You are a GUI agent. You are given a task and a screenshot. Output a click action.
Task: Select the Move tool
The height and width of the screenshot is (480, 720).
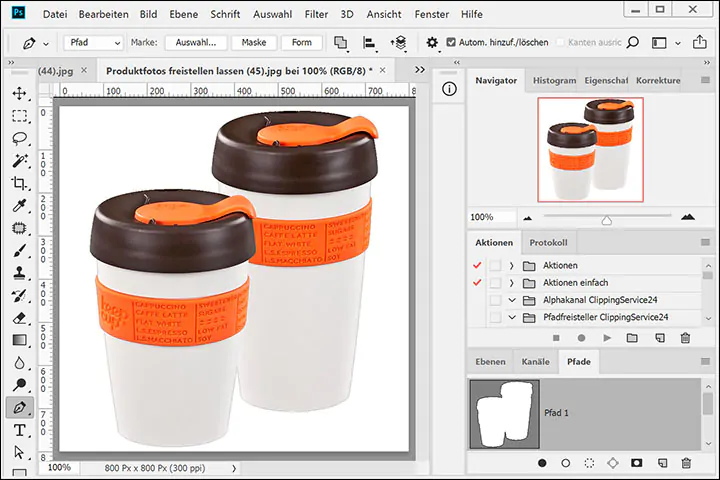tap(19, 93)
